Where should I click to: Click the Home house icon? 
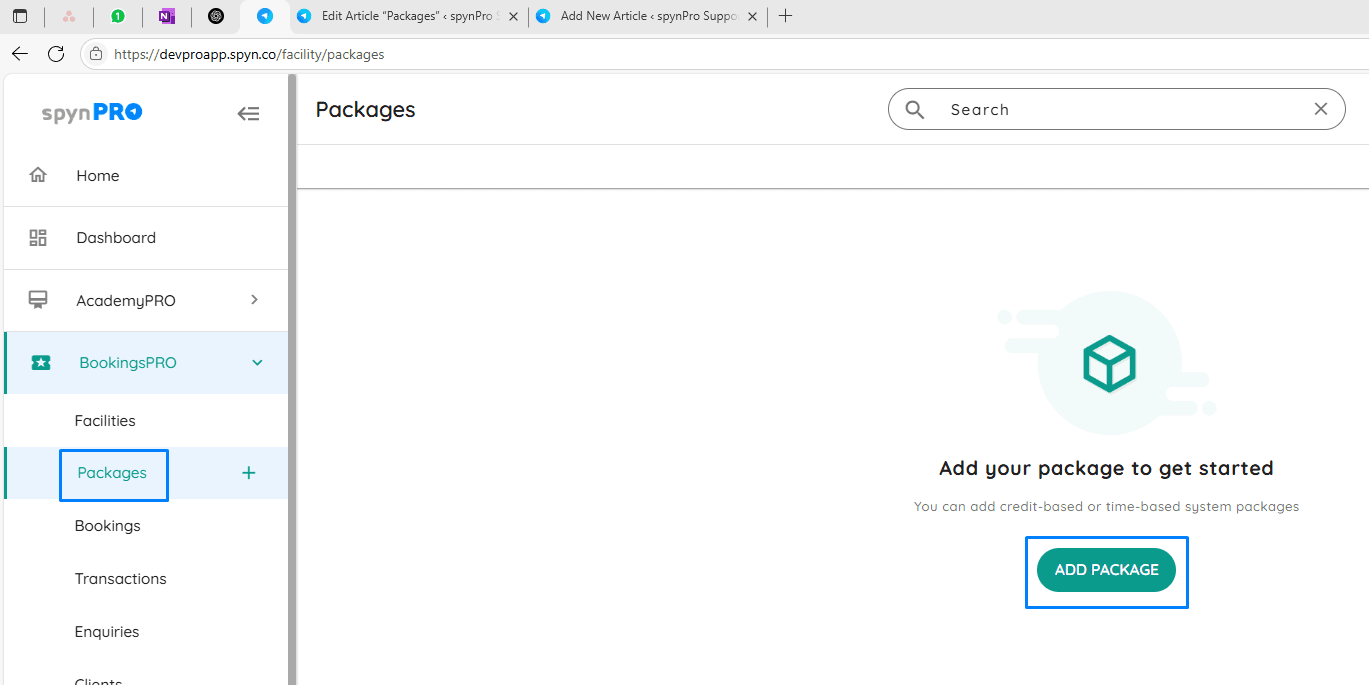pos(38,175)
